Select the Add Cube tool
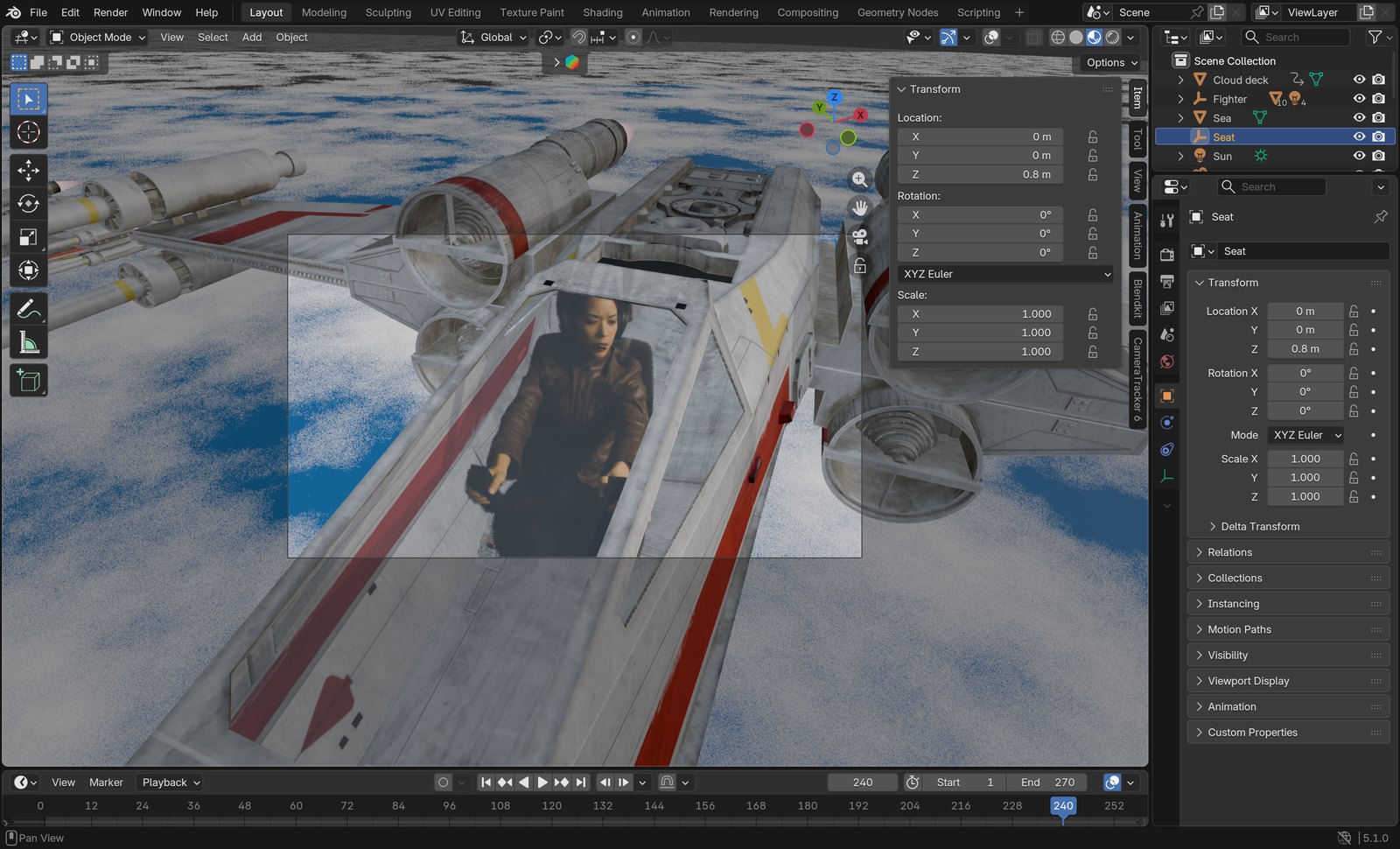1400x849 pixels. [x=29, y=381]
